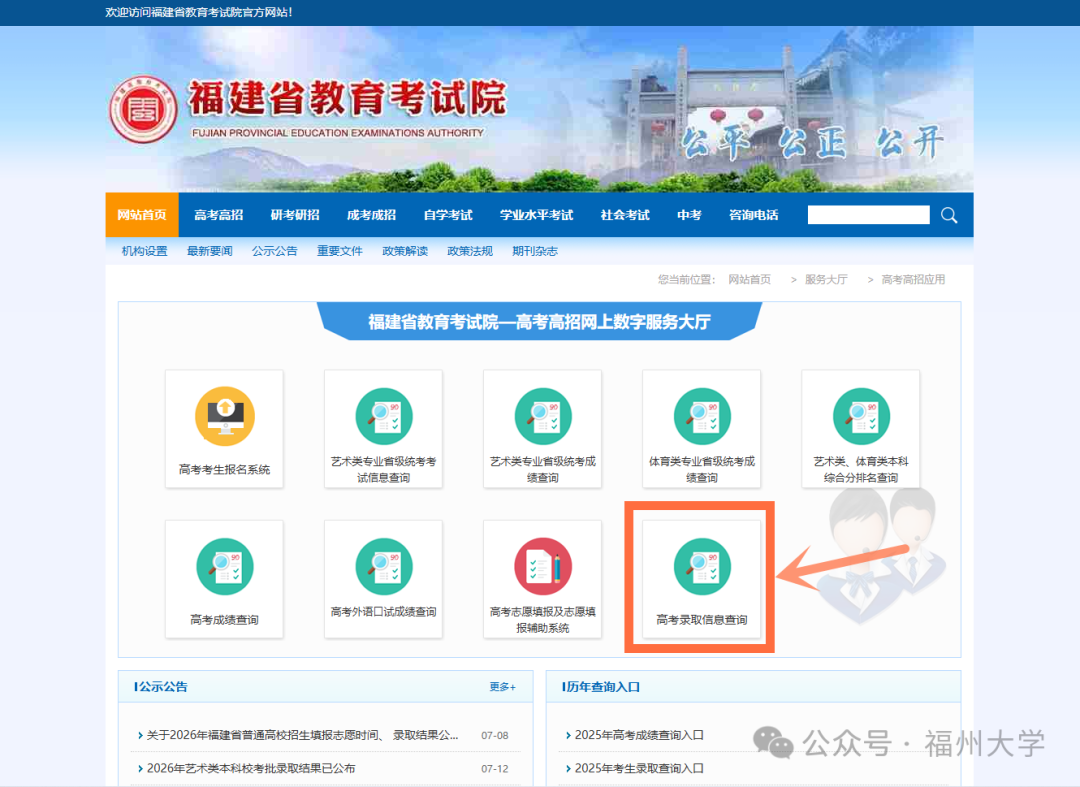Image resolution: width=1080 pixels, height=787 pixels.
Task: Click the 07-12 date text
Action: click(x=495, y=768)
